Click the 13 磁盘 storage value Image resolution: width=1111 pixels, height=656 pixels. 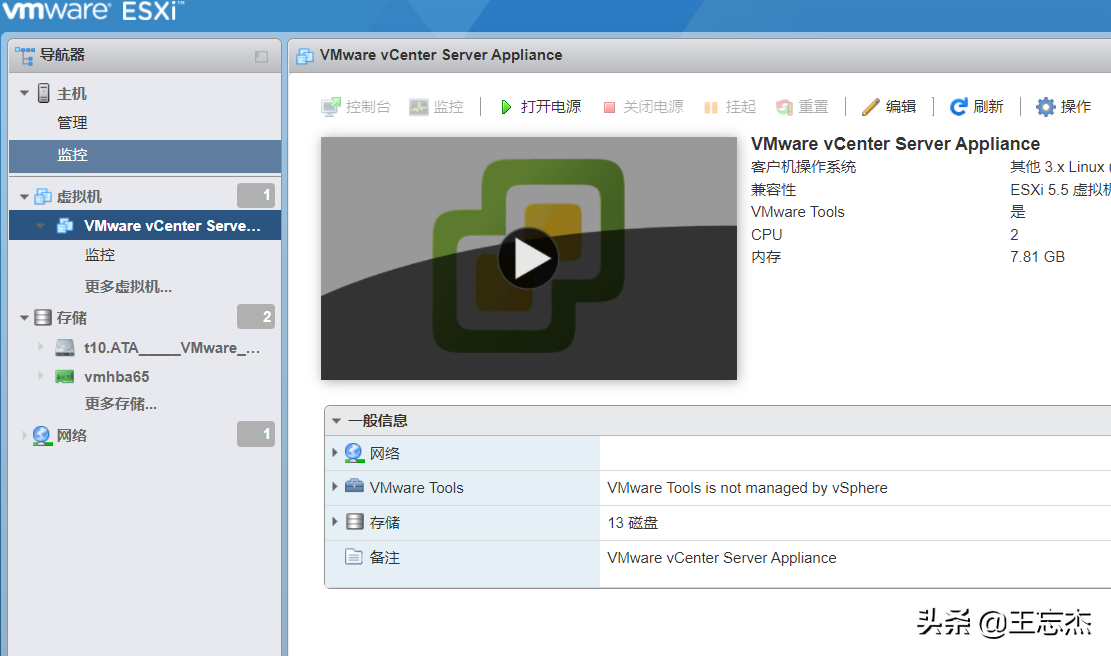coord(633,523)
